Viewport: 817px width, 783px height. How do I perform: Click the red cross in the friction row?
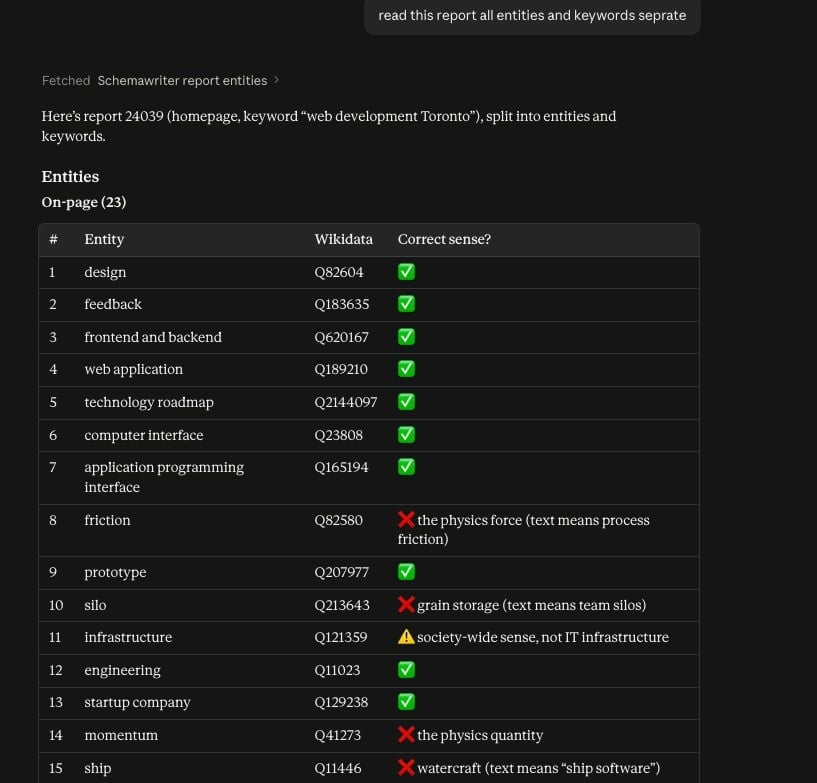[x=406, y=519]
